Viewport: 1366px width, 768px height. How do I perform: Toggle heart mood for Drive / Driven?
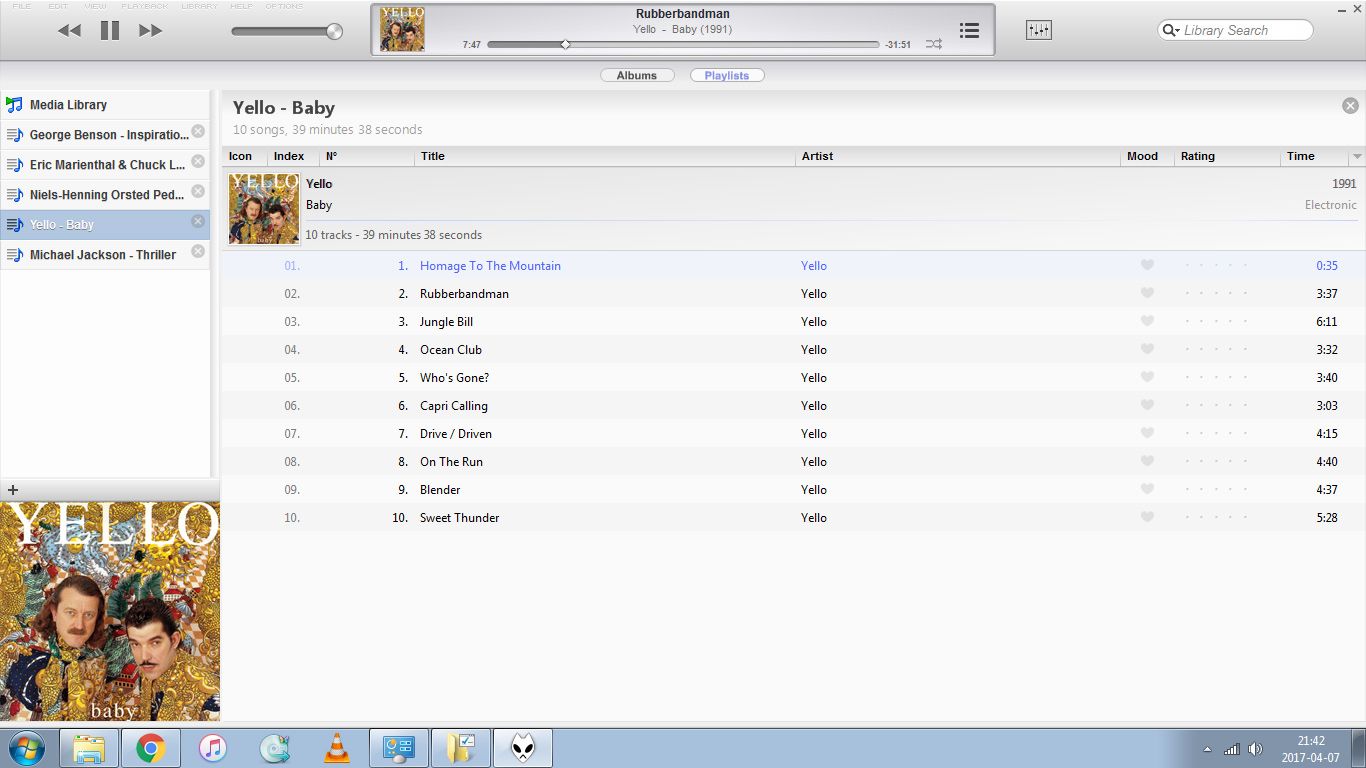tap(1147, 433)
